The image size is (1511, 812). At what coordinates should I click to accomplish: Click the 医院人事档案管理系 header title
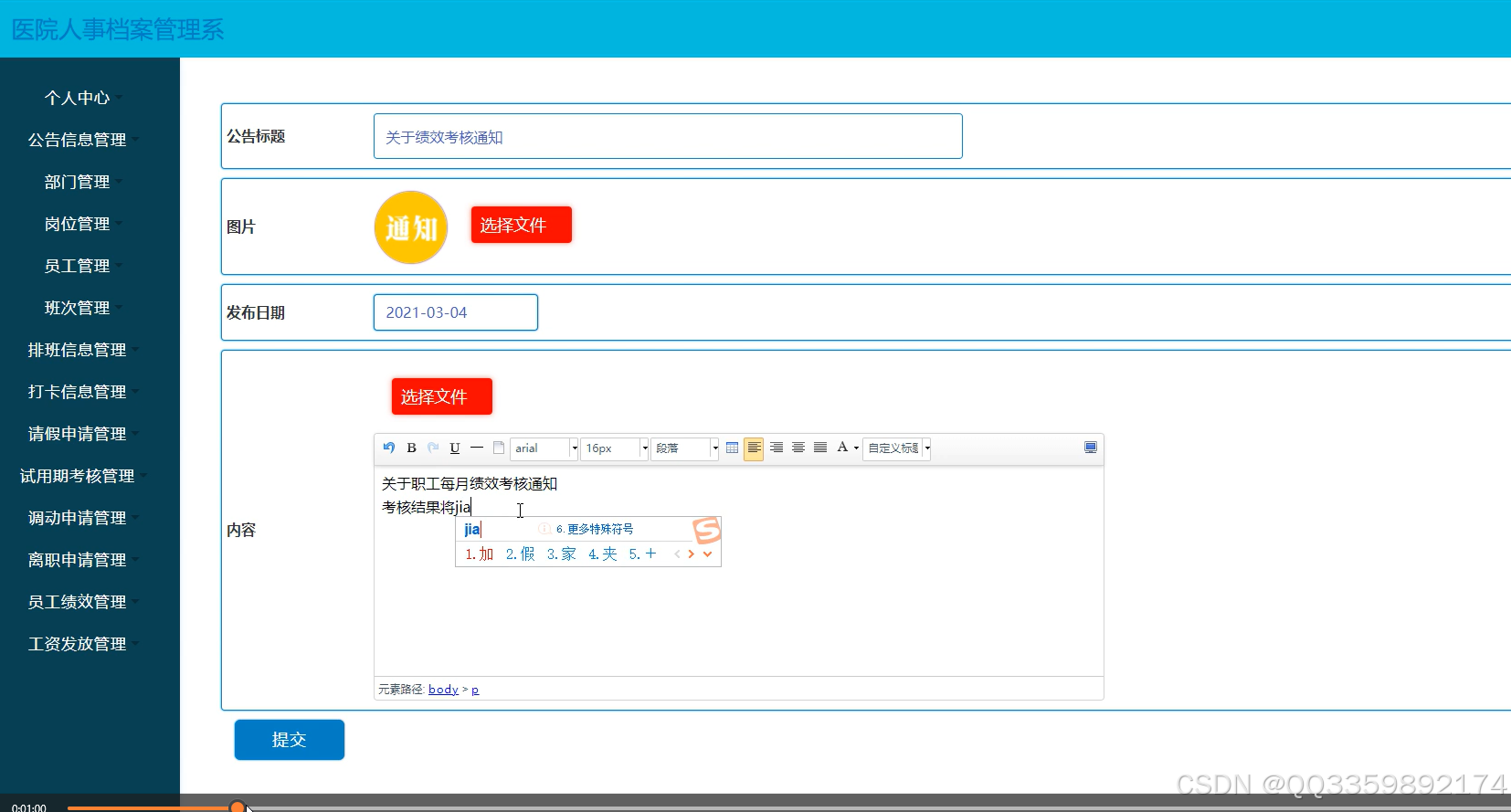click(118, 29)
